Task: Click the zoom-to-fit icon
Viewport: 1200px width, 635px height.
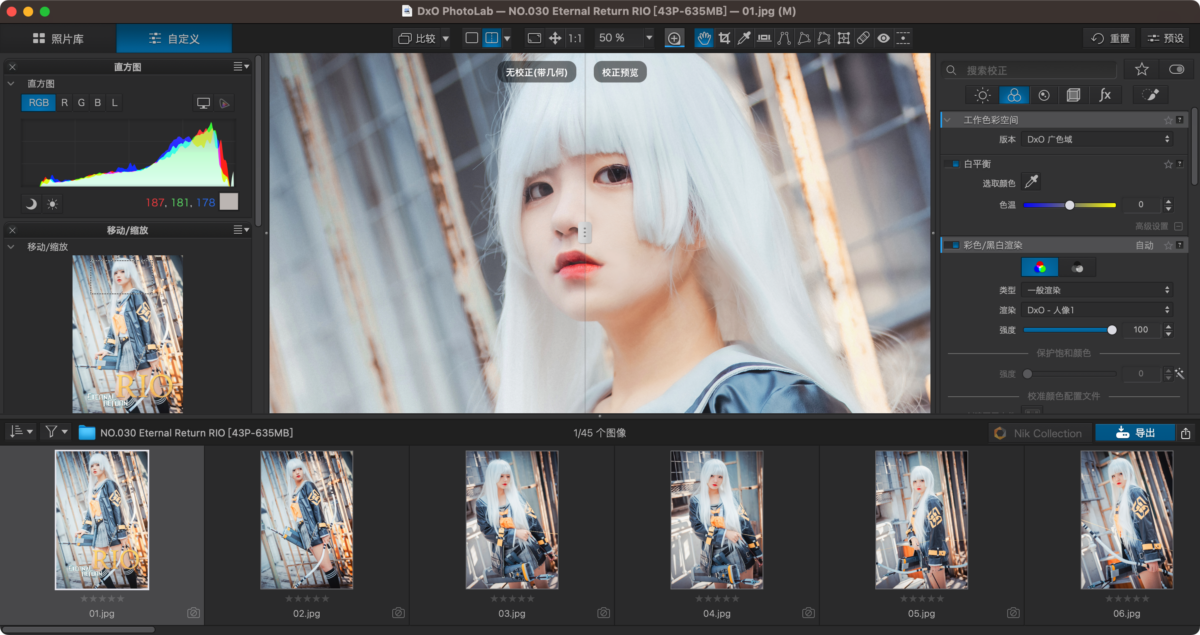Action: click(534, 38)
